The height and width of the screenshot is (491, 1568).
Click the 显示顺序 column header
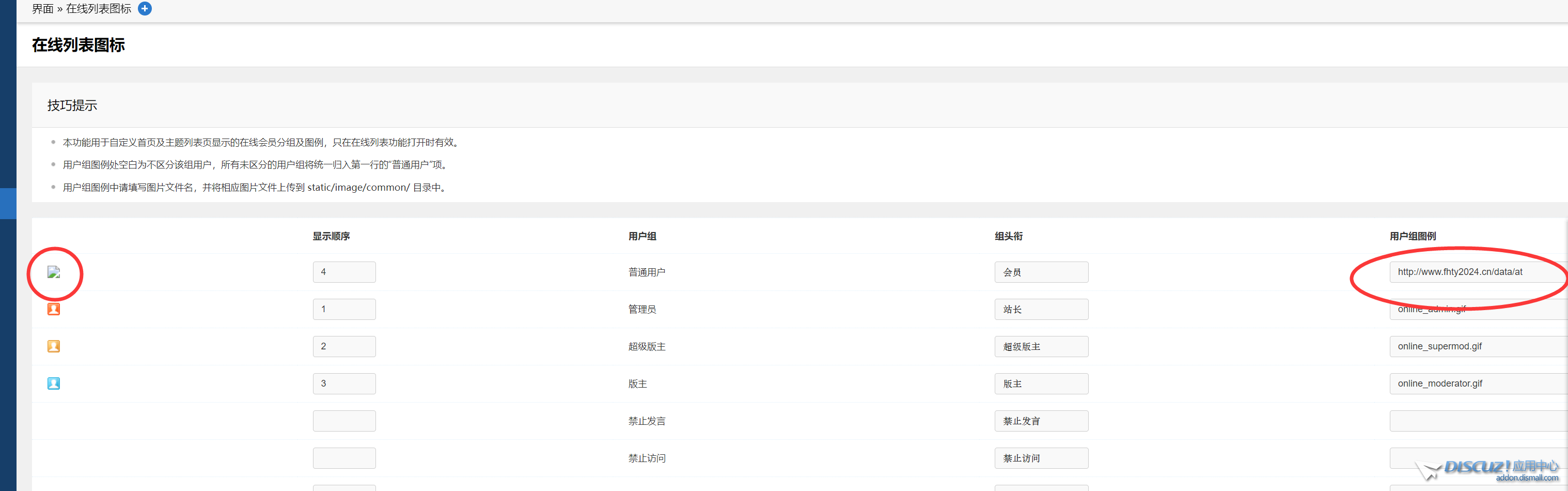[331, 236]
